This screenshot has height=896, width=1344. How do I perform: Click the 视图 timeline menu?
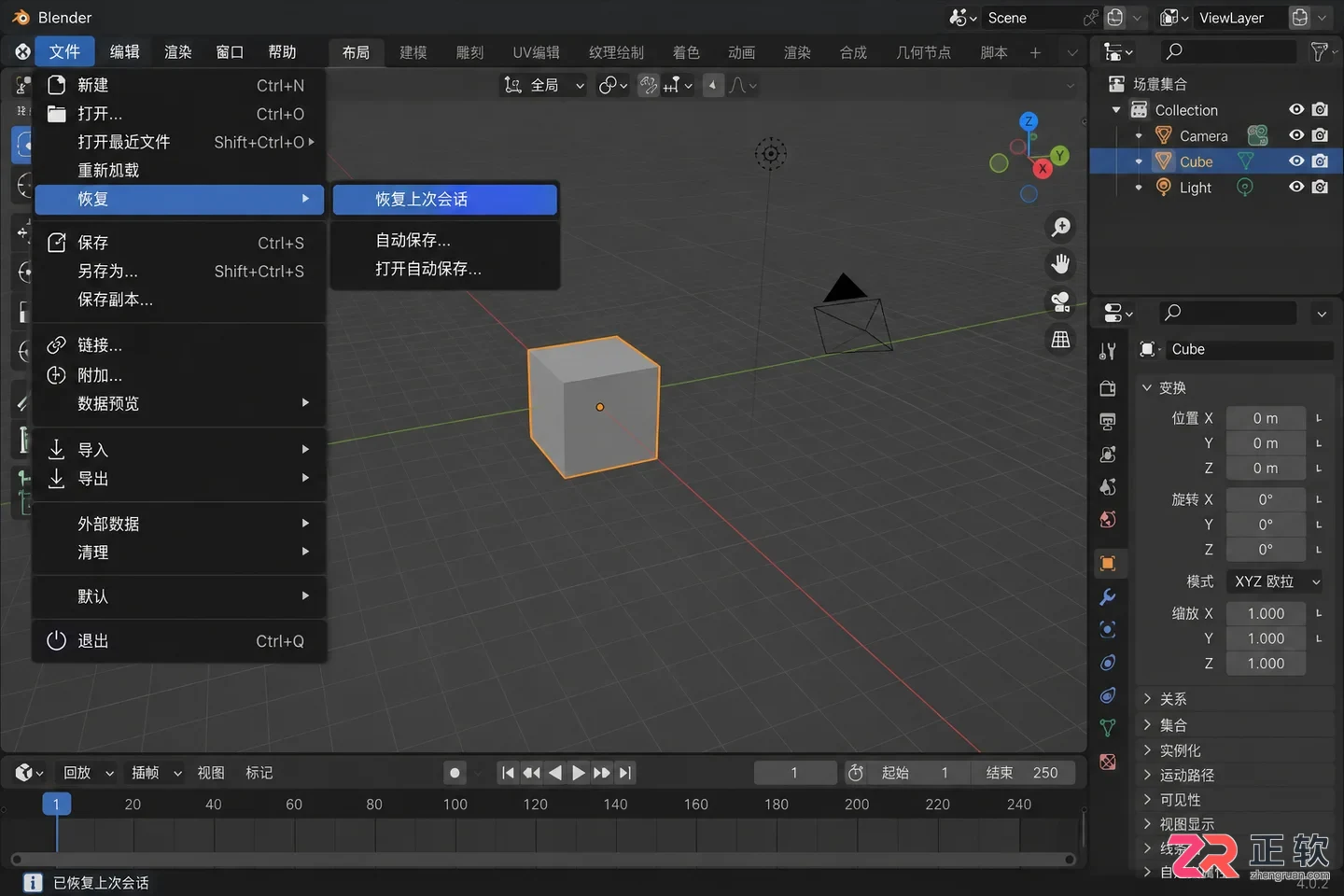point(211,773)
